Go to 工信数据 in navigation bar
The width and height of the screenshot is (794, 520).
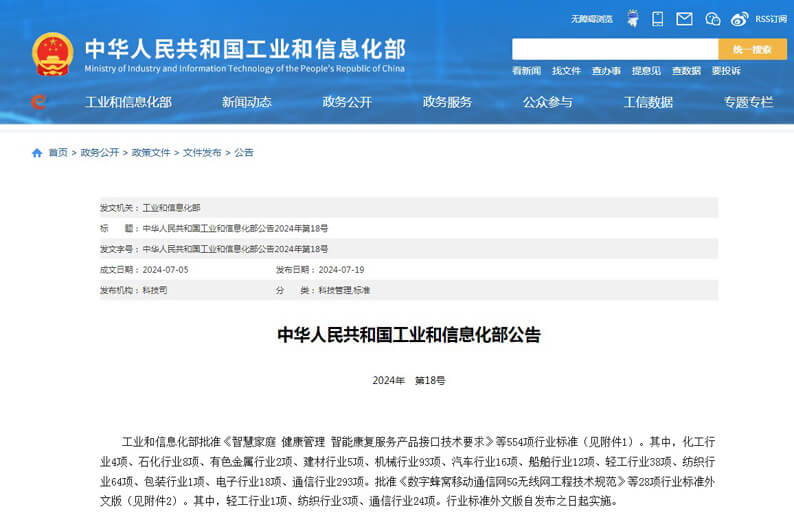tap(648, 102)
